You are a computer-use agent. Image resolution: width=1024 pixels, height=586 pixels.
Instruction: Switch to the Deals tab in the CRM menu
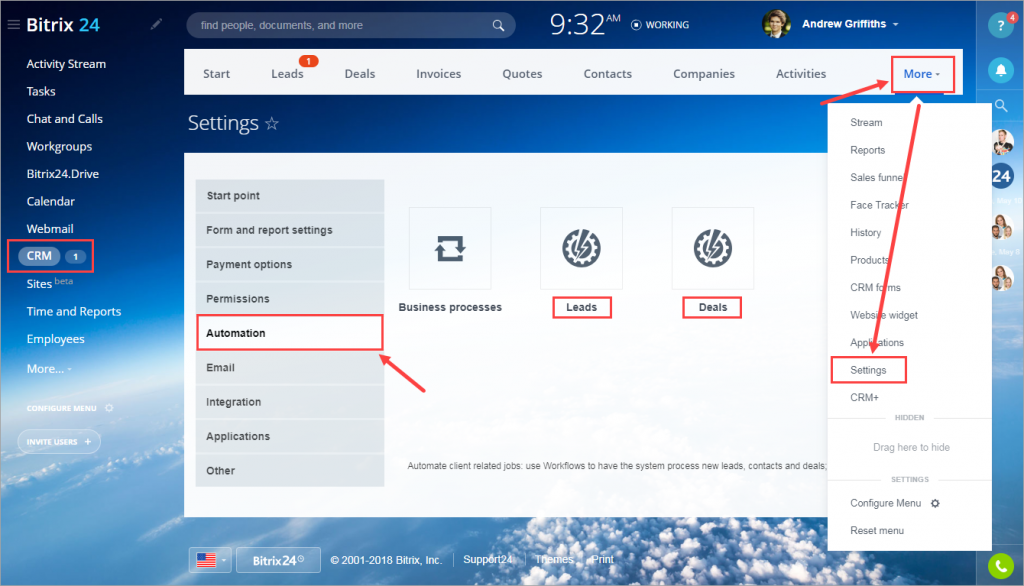click(360, 74)
